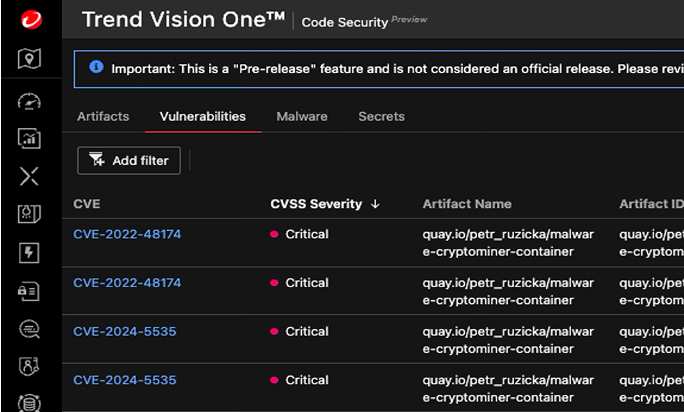Switch to the Malware tab
The width and height of the screenshot is (684, 412).
click(301, 116)
